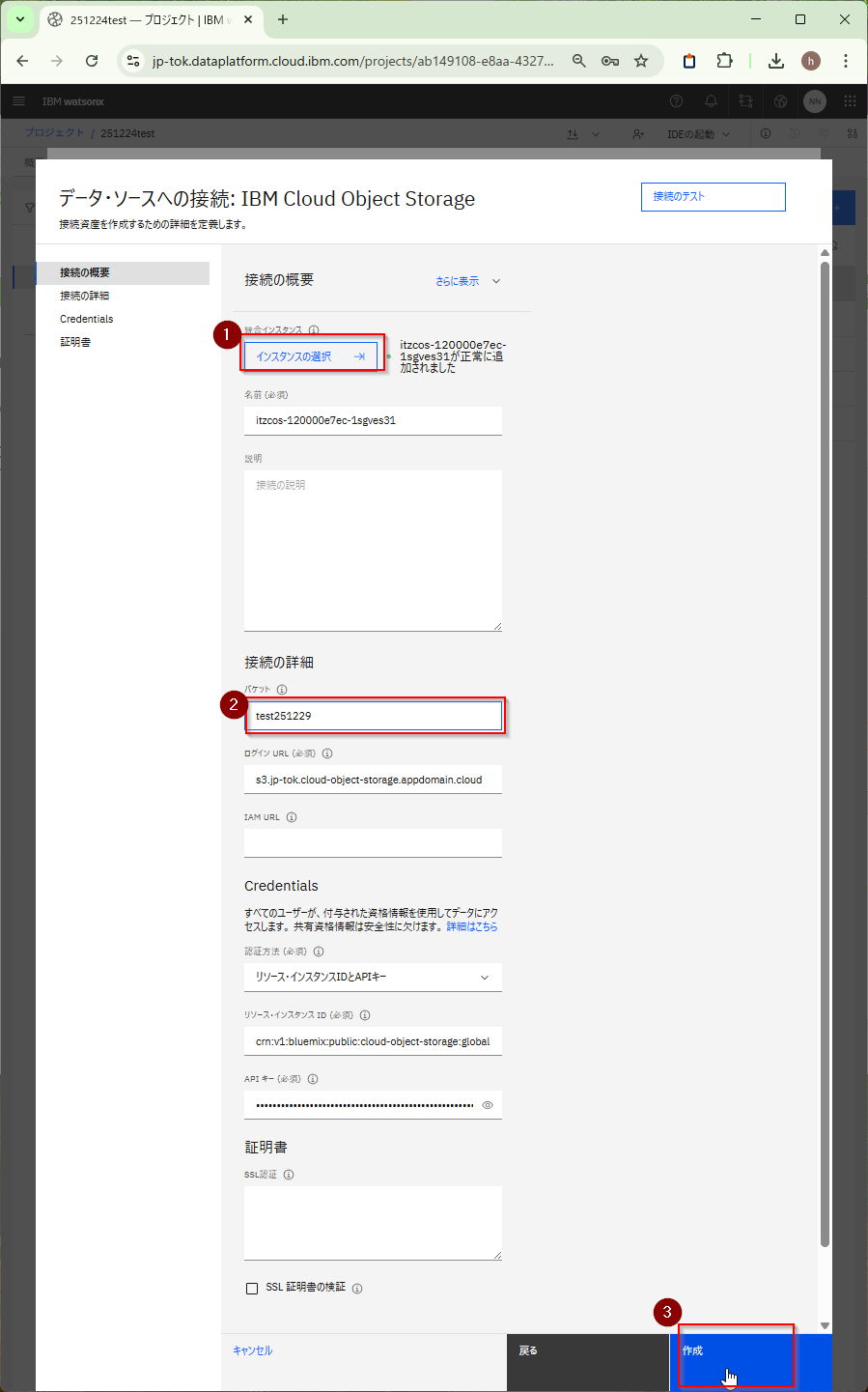This screenshot has width=868, height=1392.
Task: Open the IDEの起動 dropdown
Action: point(699,134)
